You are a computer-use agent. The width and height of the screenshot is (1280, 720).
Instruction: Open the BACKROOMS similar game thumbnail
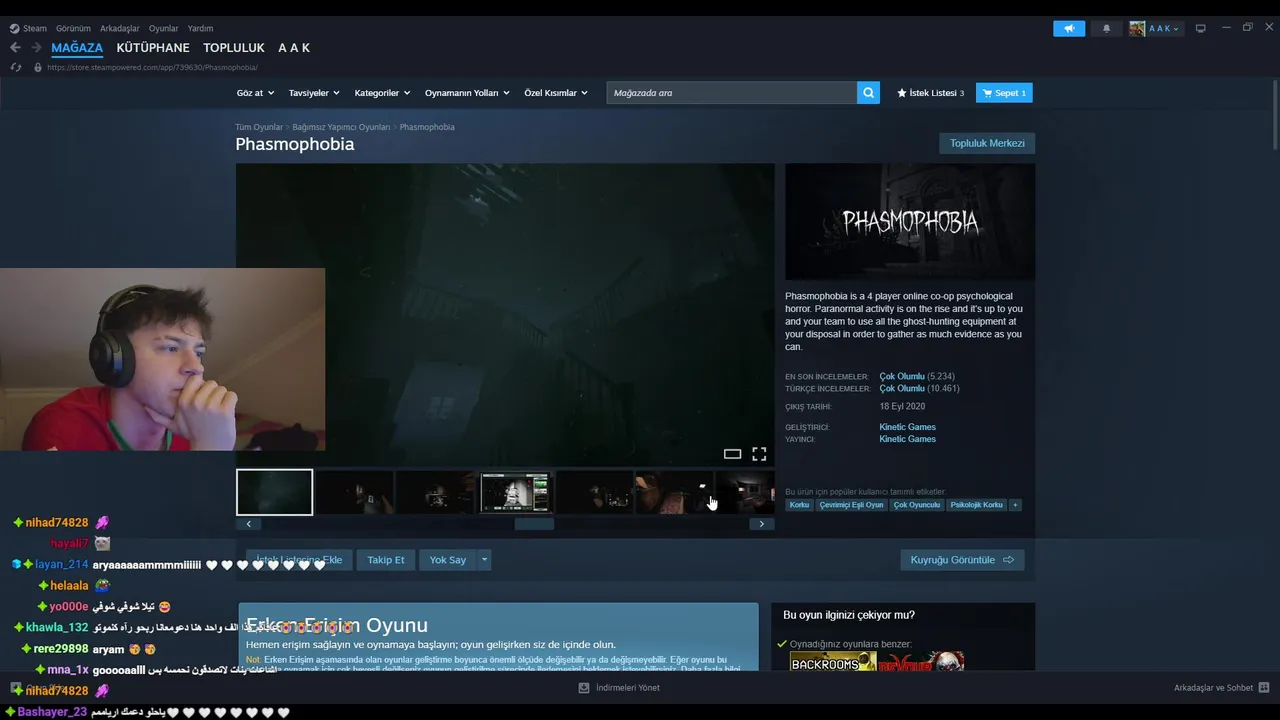[x=833, y=662]
